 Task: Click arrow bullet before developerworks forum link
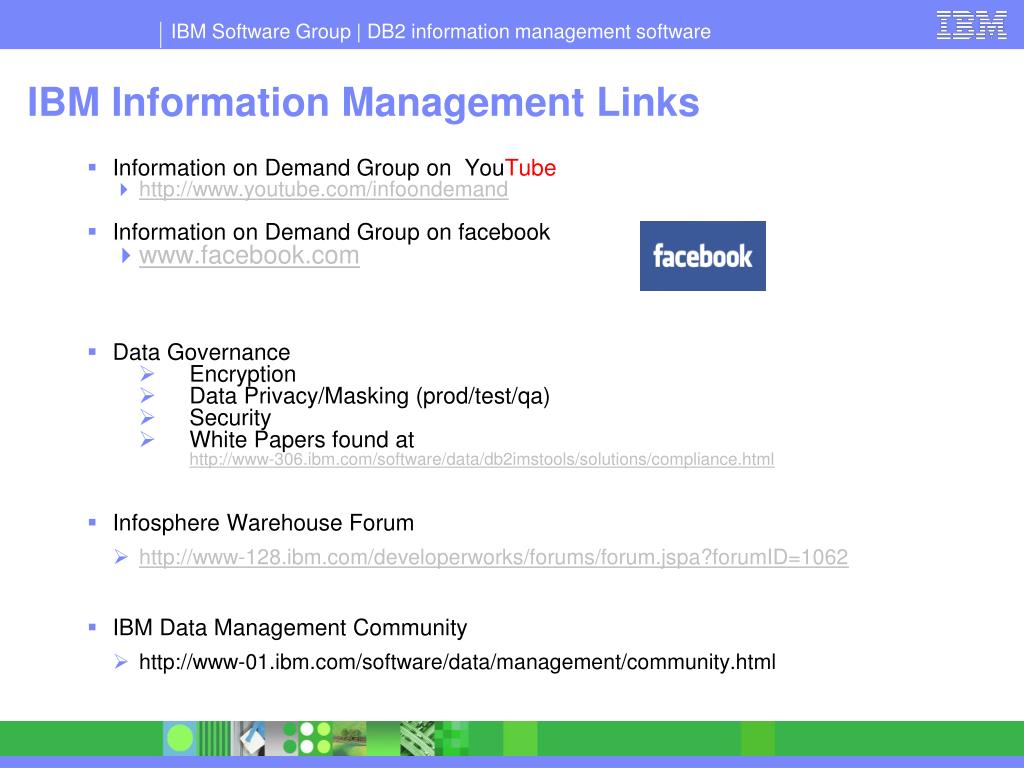(121, 556)
